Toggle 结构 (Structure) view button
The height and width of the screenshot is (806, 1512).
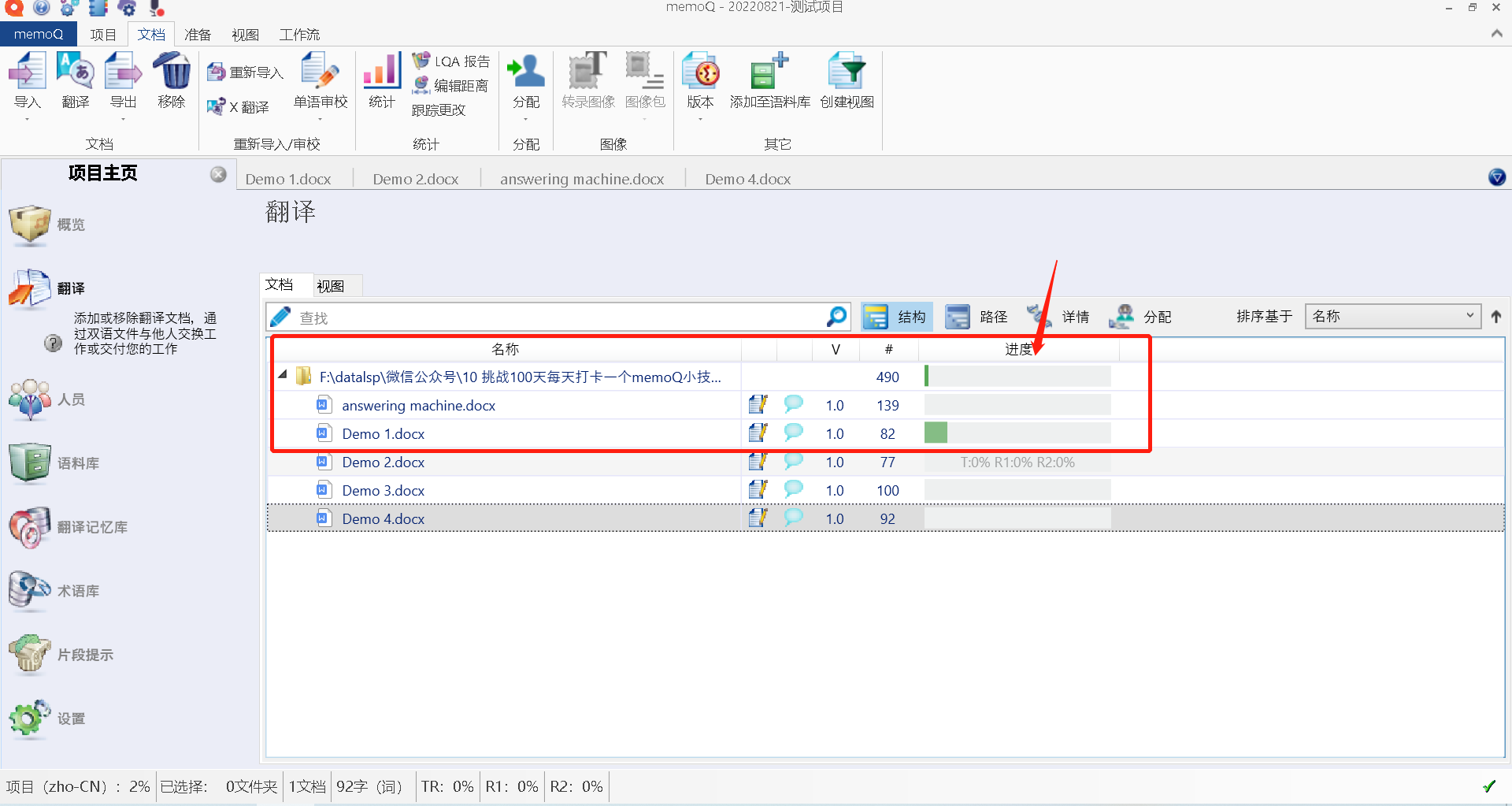pos(896,317)
